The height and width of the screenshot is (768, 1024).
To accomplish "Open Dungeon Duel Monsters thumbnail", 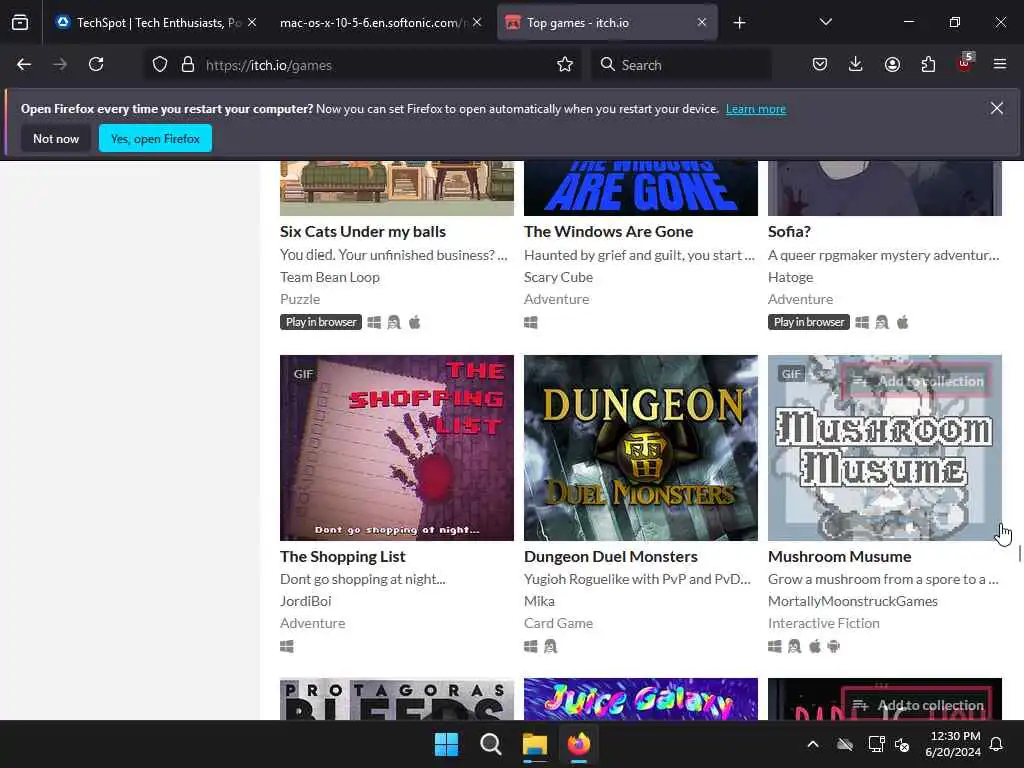I will (x=641, y=448).
